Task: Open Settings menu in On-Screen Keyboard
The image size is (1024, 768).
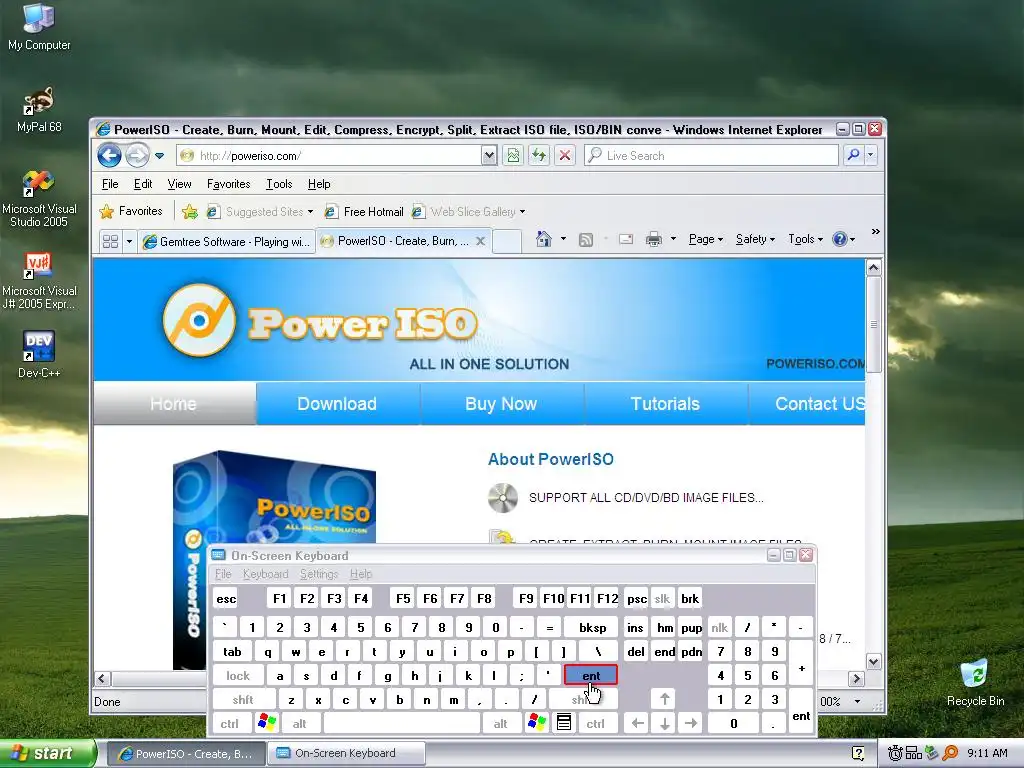Action: 319,574
